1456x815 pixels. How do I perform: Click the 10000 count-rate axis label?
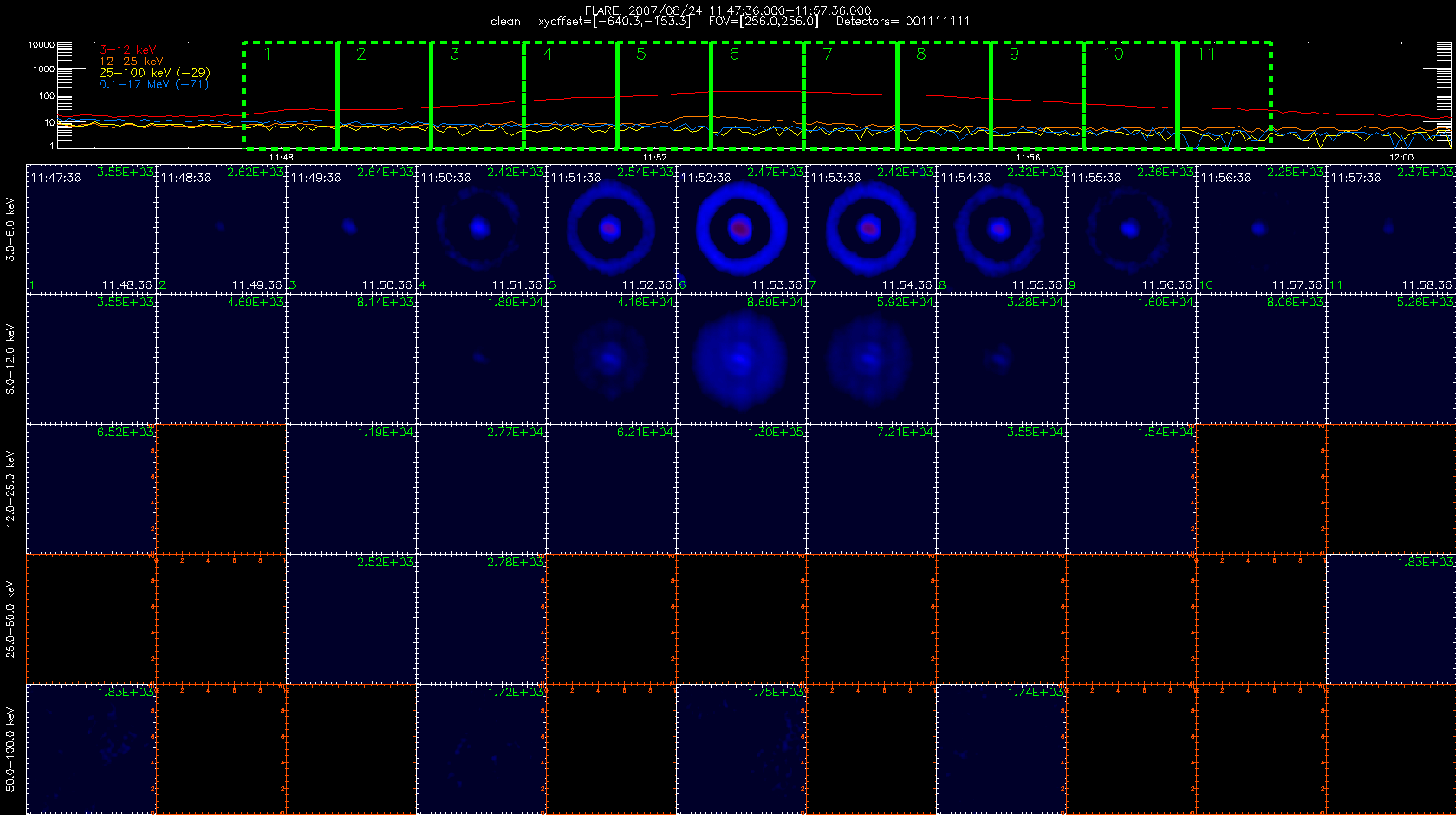tap(42, 45)
